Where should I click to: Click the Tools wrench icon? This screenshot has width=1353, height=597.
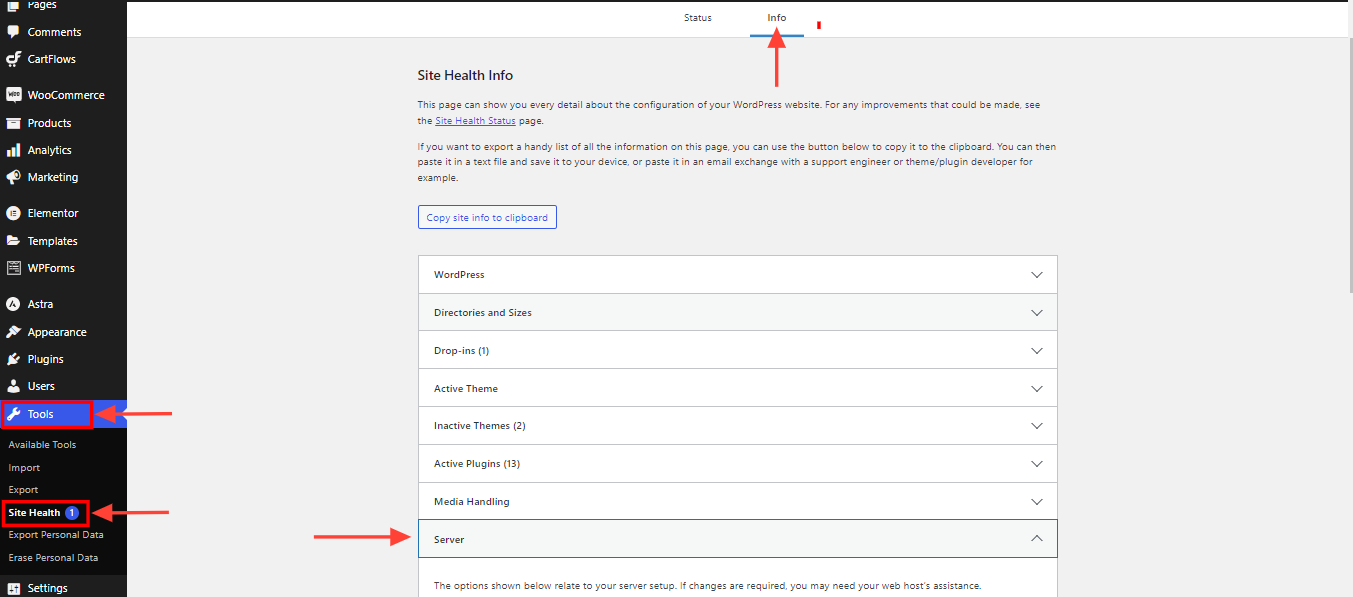tap(13, 414)
